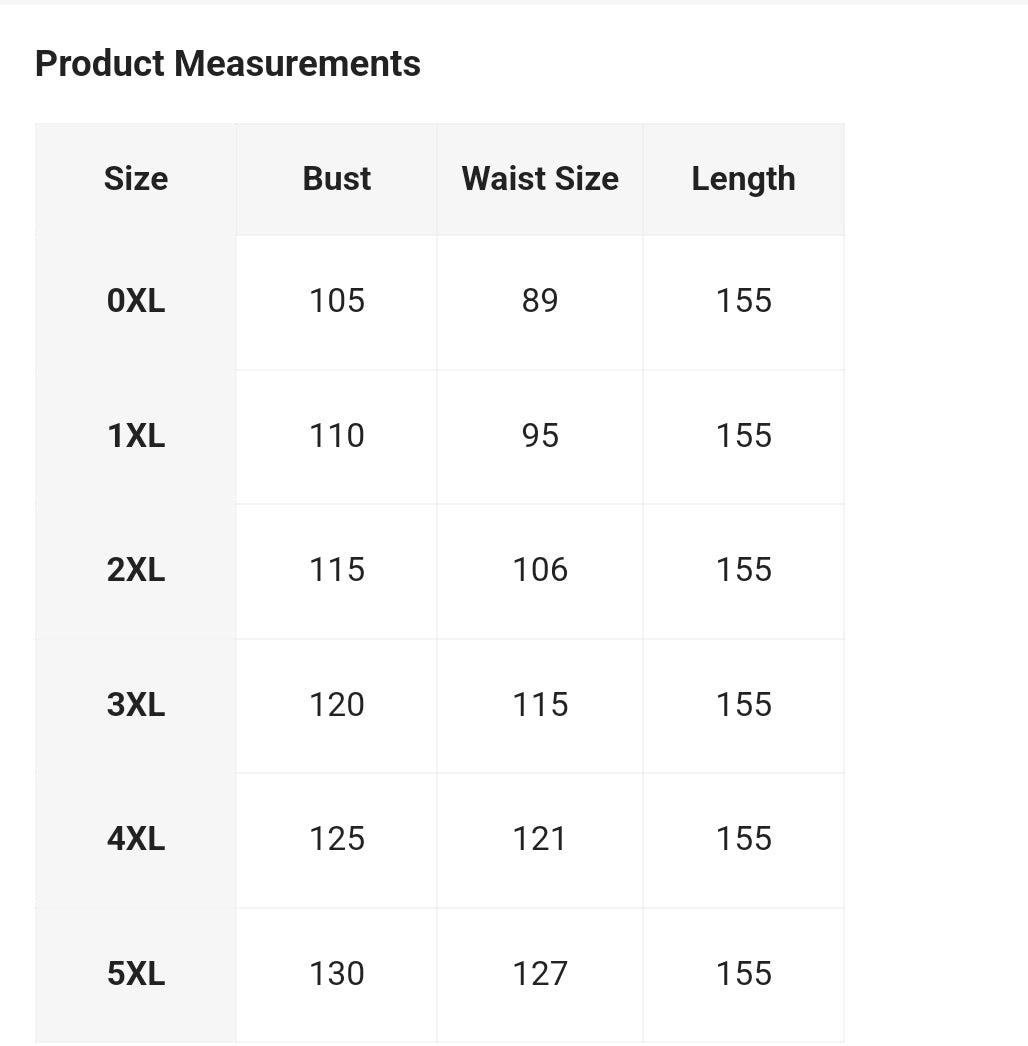The image size is (1028, 1046).
Task: Select the bust value 130
Action: (337, 974)
